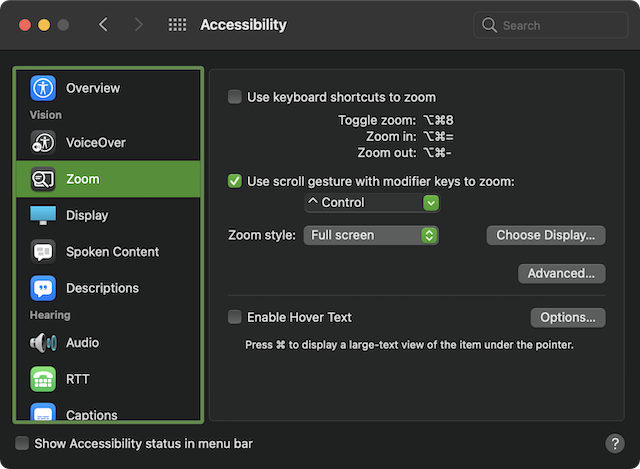Viewport: 640px width, 469px height.
Task: Expand the Zoom style Full screen dropdown
Action: pyautogui.click(x=371, y=235)
